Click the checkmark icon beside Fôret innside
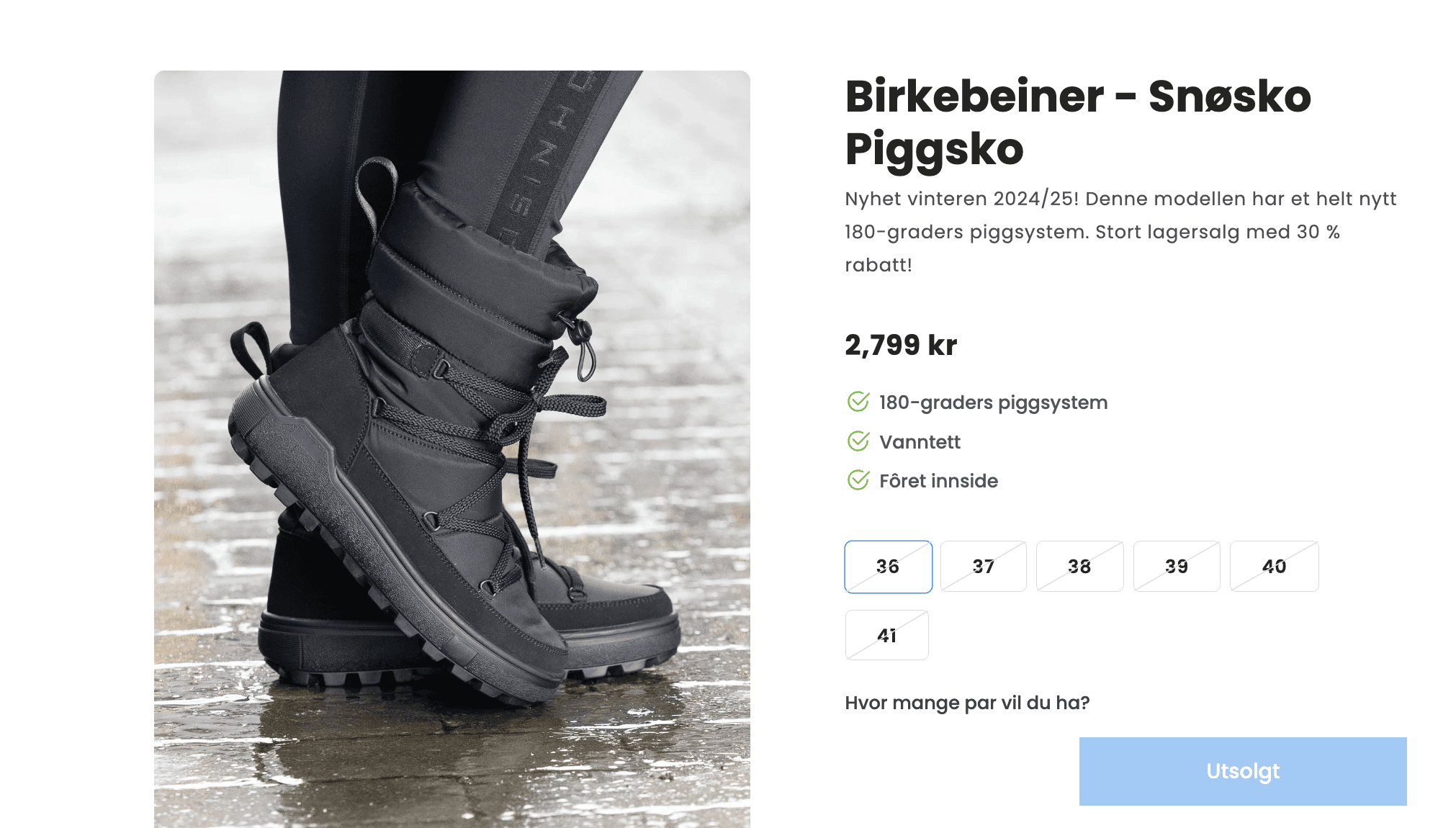Viewport: 1456px width, 828px height. tap(858, 480)
